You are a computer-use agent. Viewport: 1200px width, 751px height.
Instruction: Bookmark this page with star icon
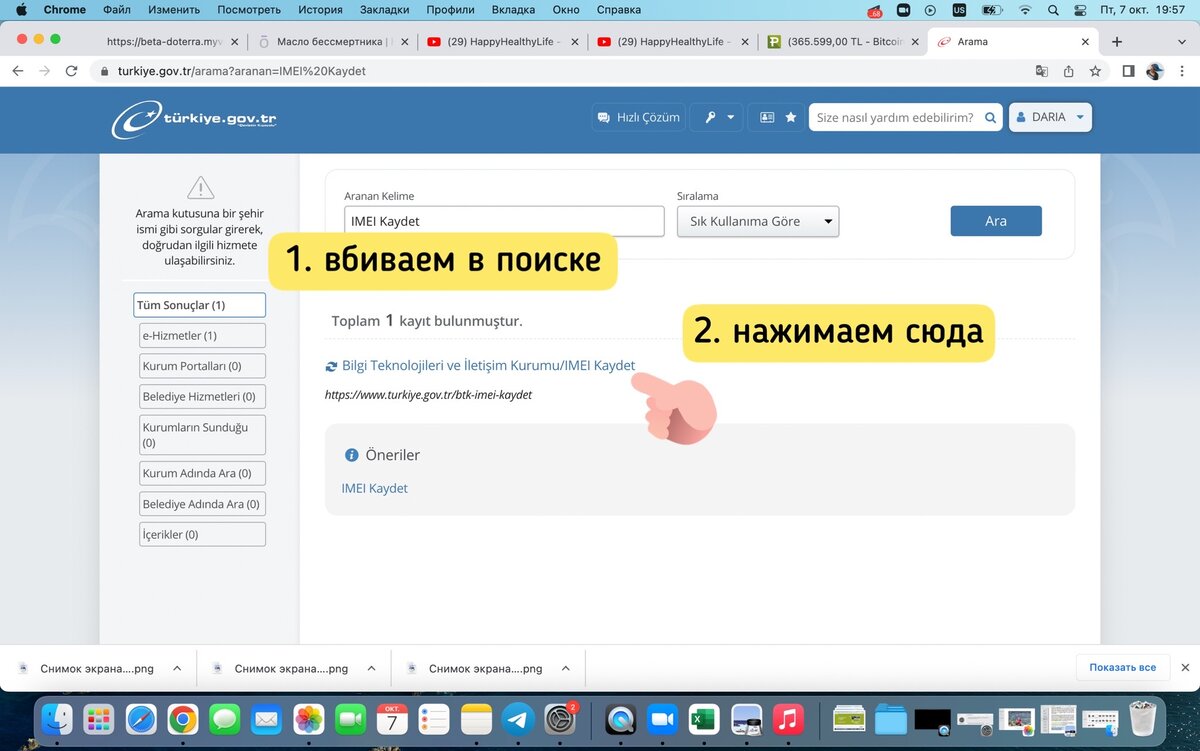click(x=1095, y=71)
